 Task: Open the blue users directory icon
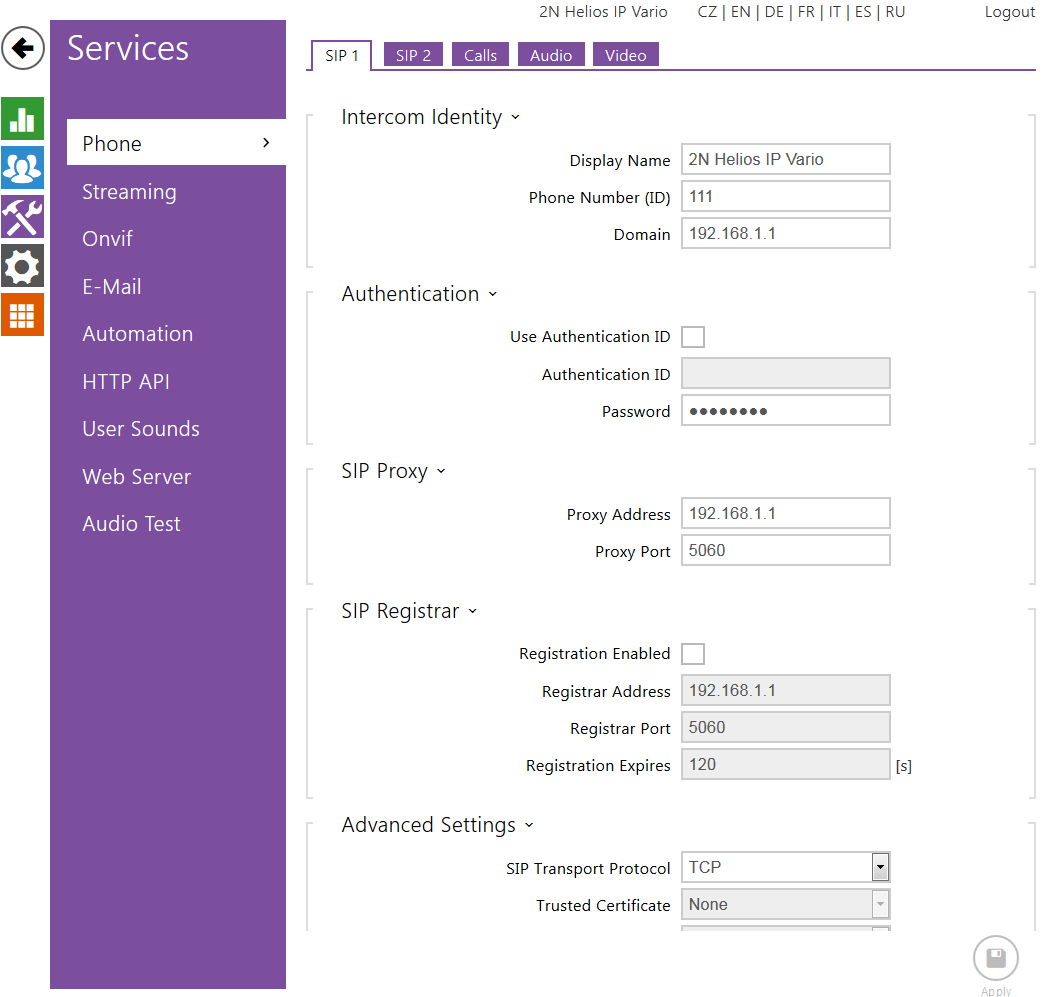[22, 167]
